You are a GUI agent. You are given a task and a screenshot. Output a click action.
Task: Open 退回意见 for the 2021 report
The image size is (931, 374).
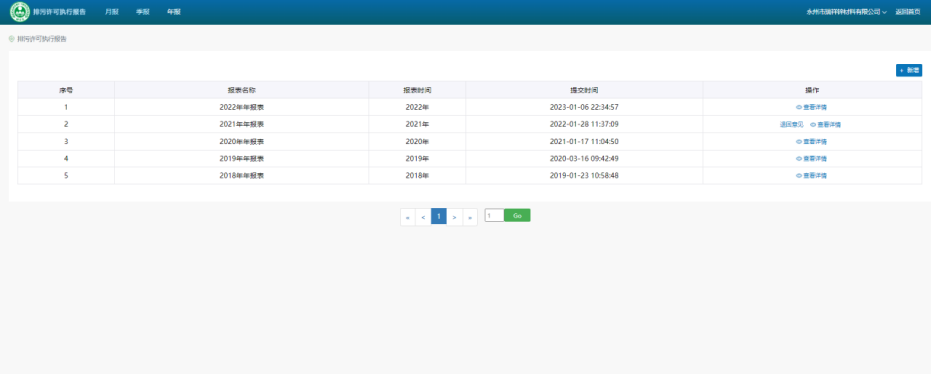click(791, 125)
